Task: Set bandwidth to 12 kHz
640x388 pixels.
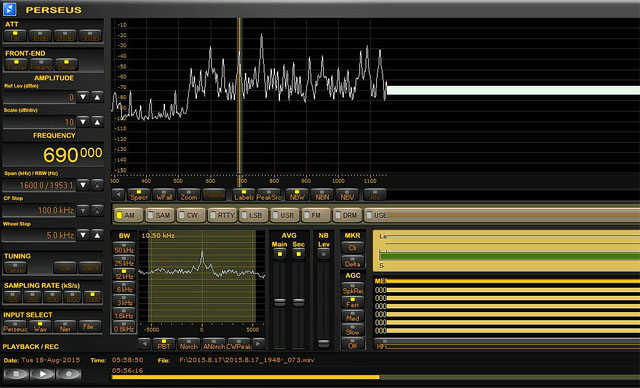Action: click(124, 274)
